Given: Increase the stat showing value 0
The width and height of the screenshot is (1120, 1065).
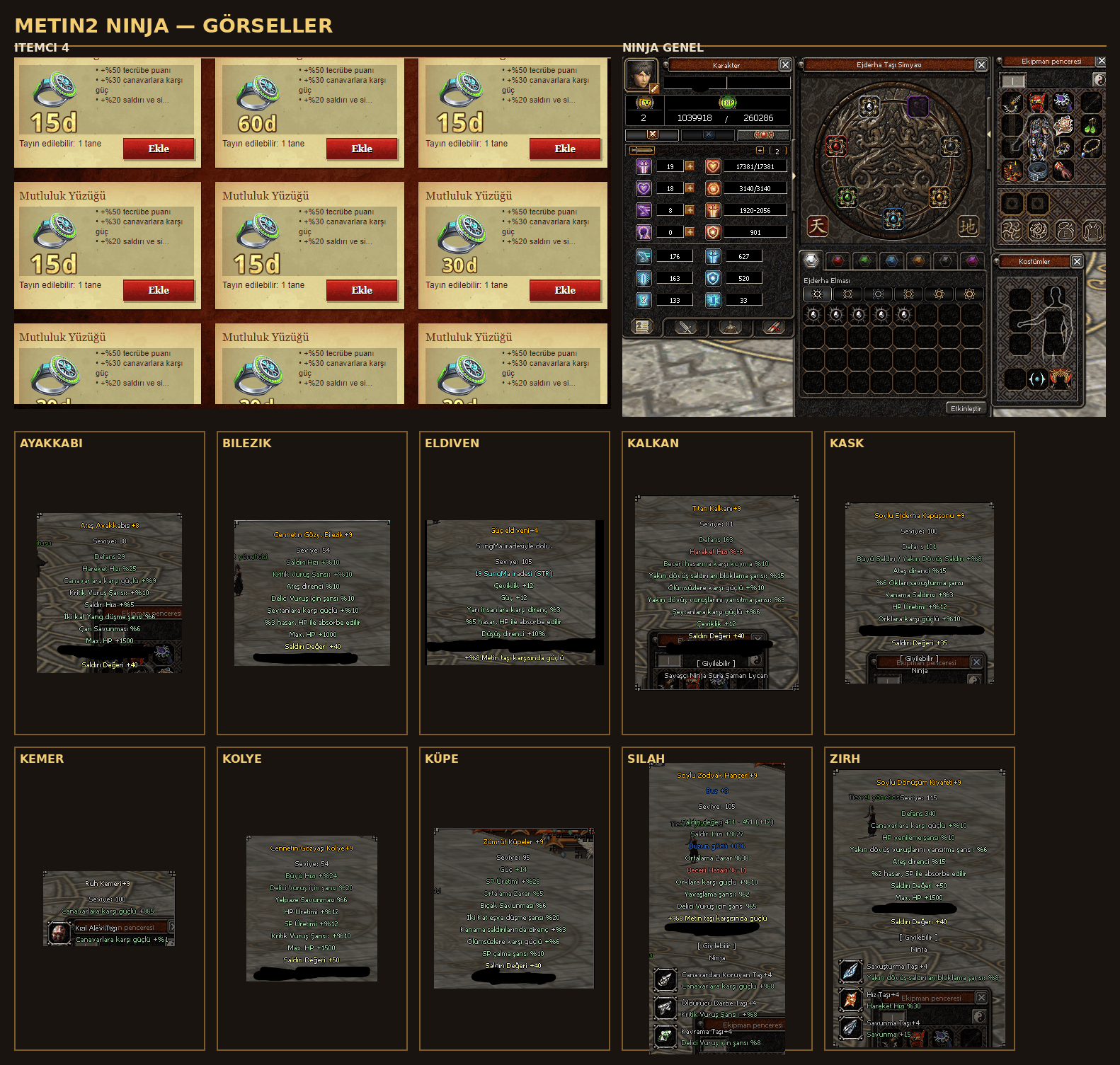Looking at the screenshot, I should [x=690, y=232].
